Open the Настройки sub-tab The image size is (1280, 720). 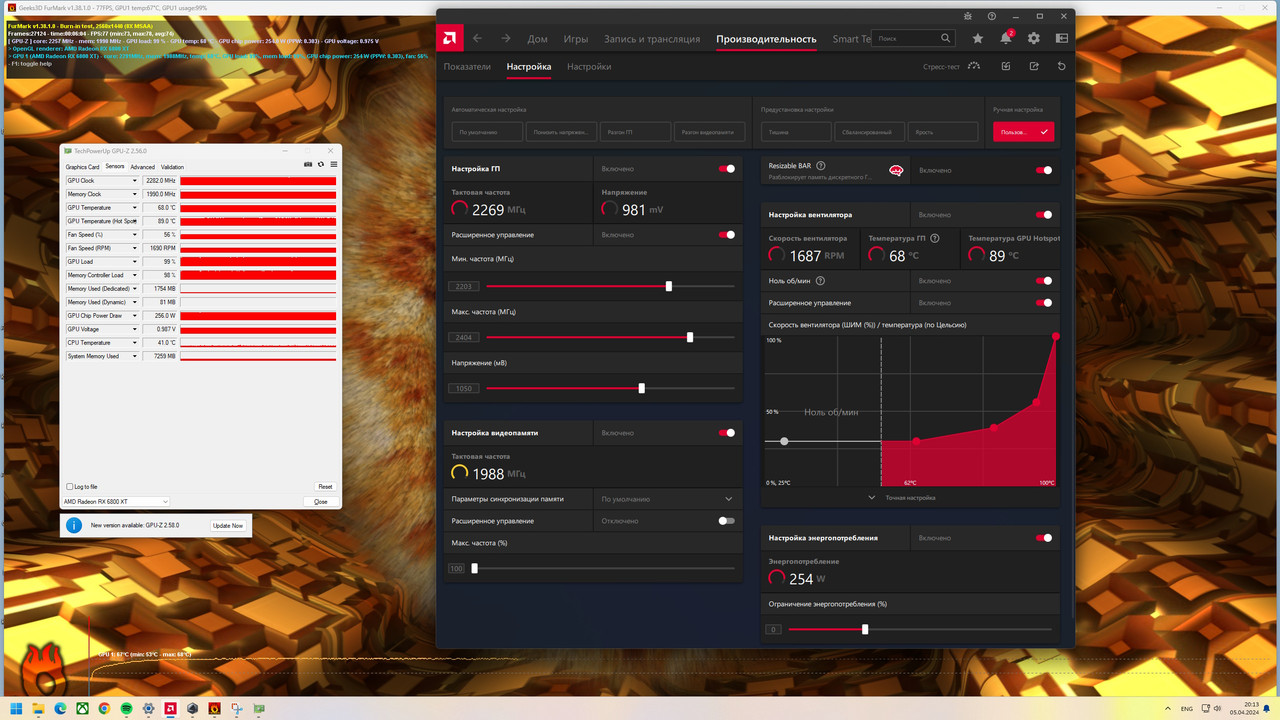point(589,67)
